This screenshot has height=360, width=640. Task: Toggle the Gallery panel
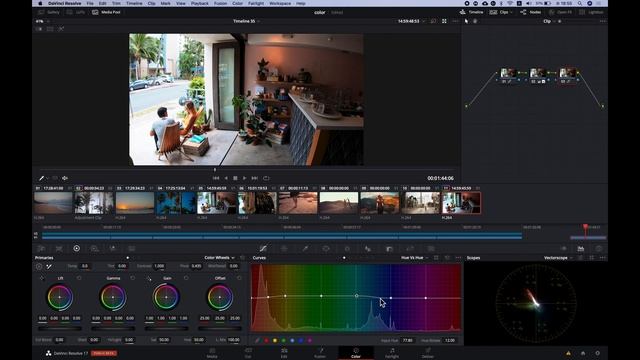tap(49, 12)
